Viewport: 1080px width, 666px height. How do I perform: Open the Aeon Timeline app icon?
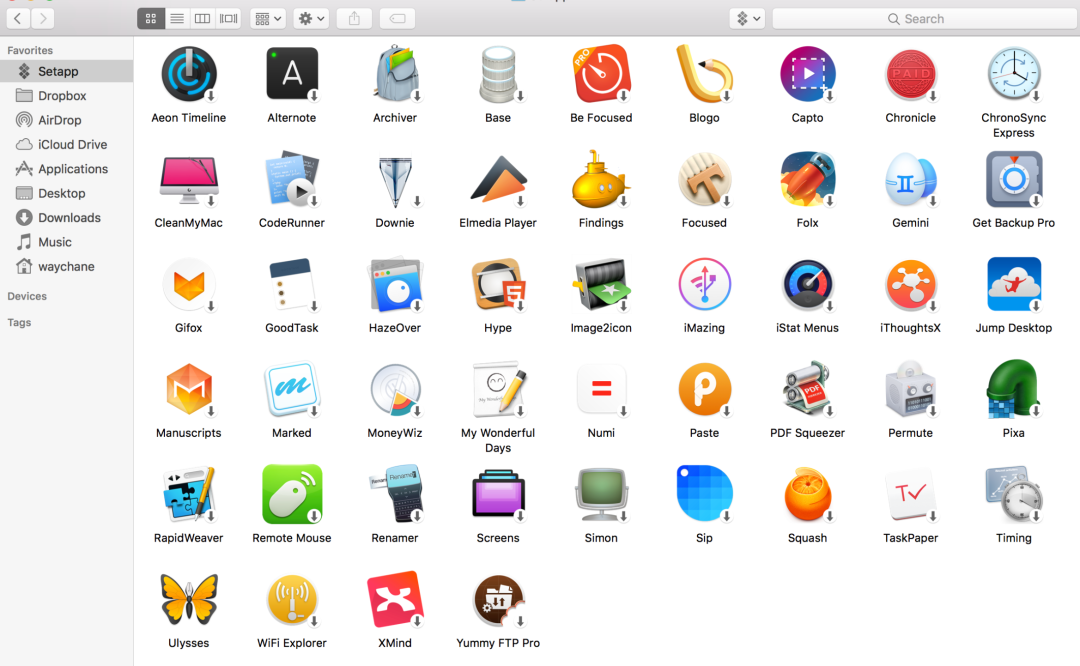coord(189,74)
